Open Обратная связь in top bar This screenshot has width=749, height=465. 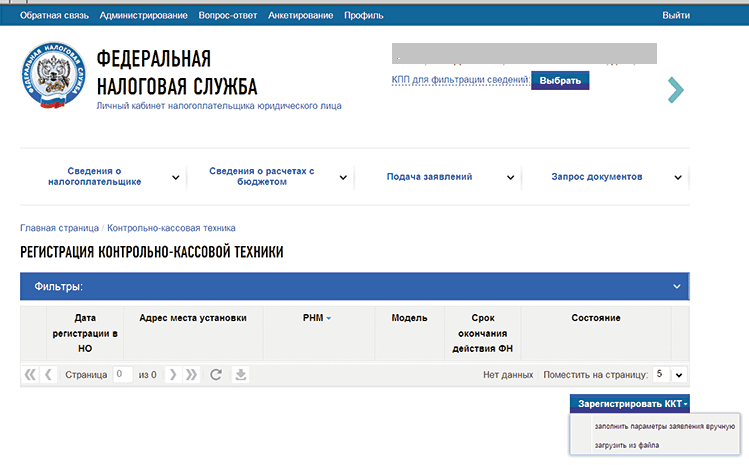[x=54, y=15]
